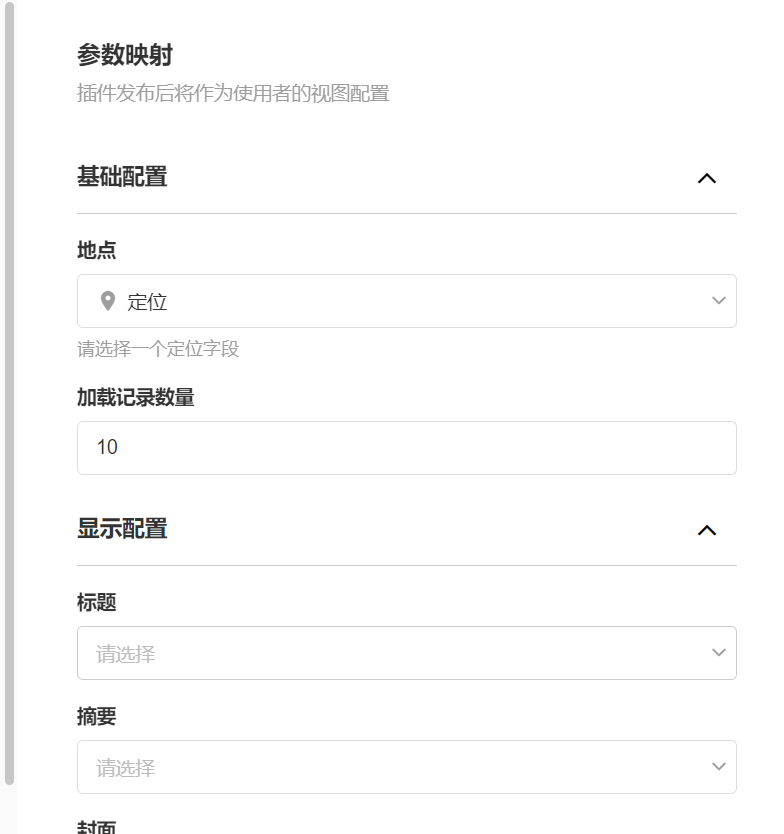Click the 摘要 field label
The image size is (784, 834).
[97, 716]
